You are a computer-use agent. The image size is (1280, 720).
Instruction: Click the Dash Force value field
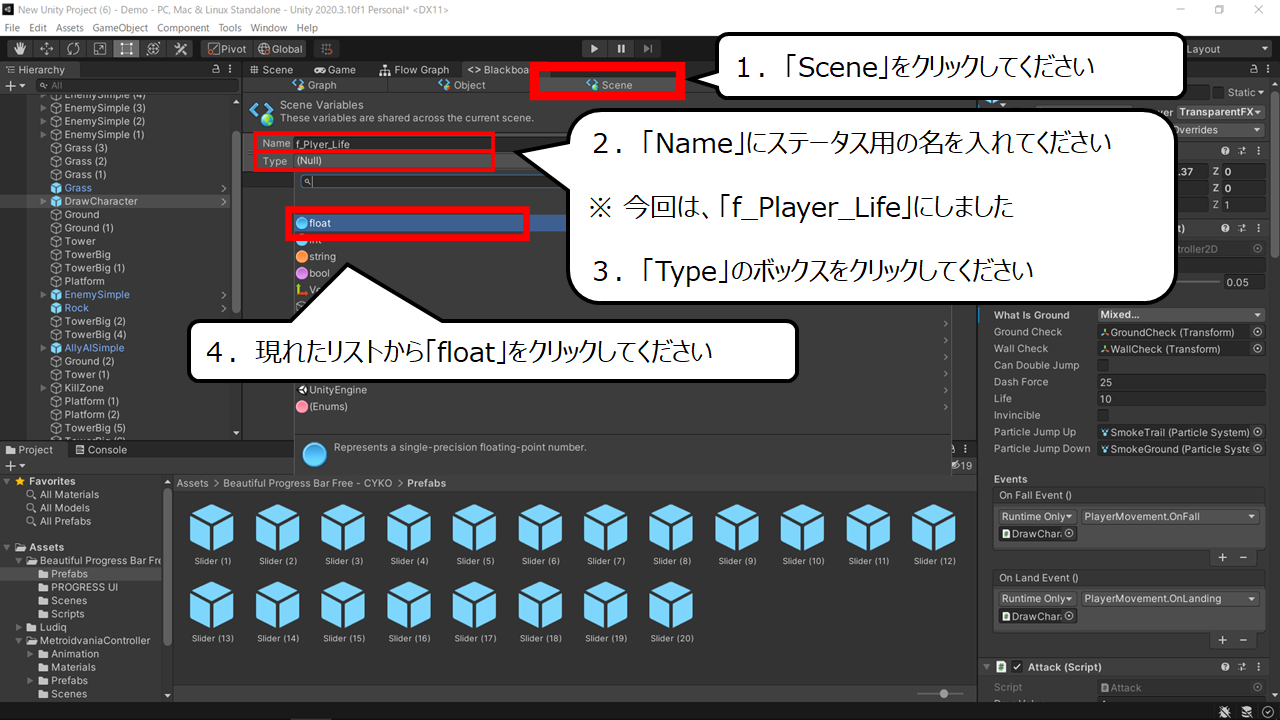1181,382
